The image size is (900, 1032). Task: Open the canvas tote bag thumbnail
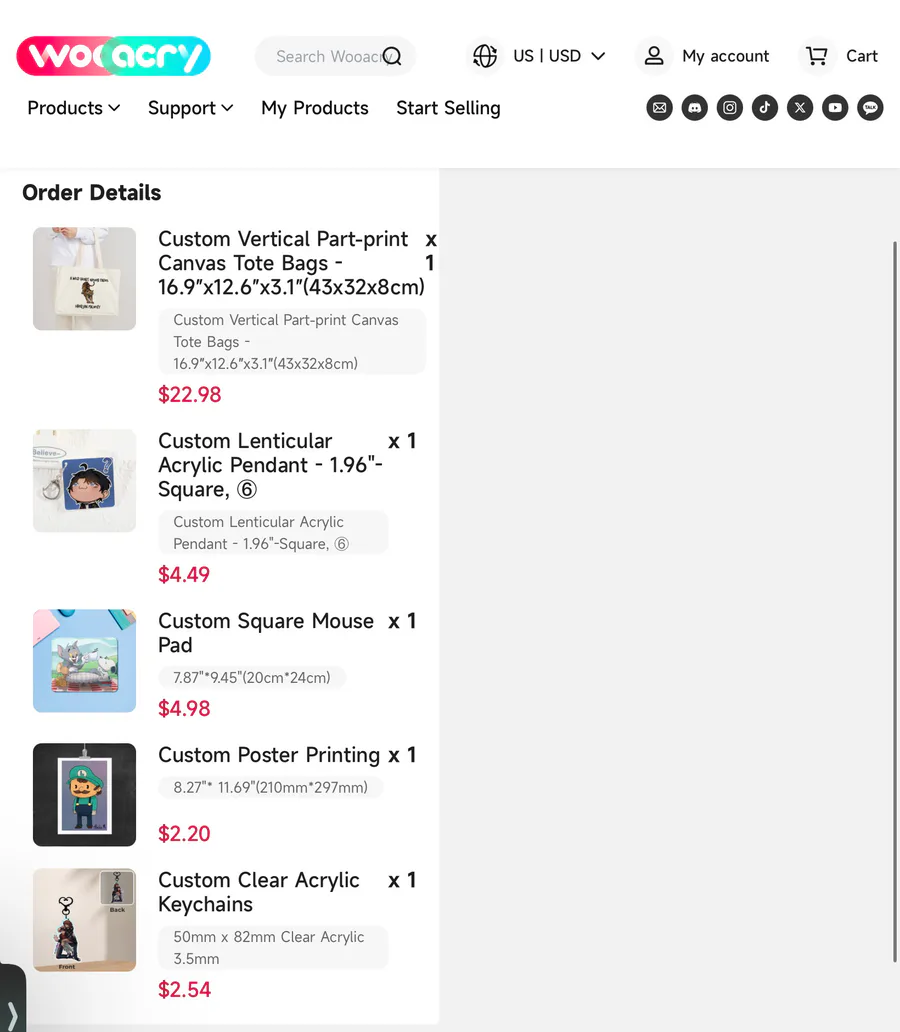click(x=84, y=279)
